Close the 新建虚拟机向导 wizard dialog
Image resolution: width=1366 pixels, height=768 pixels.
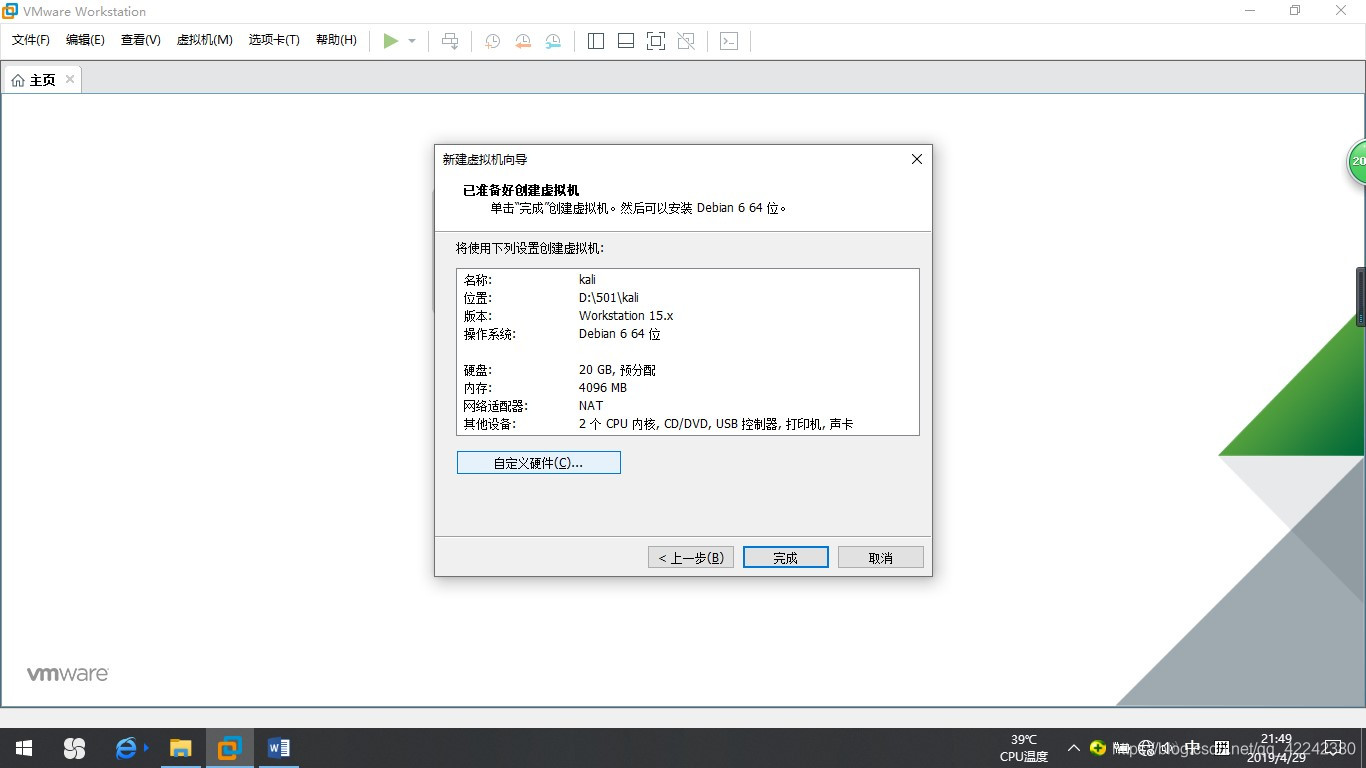click(916, 159)
